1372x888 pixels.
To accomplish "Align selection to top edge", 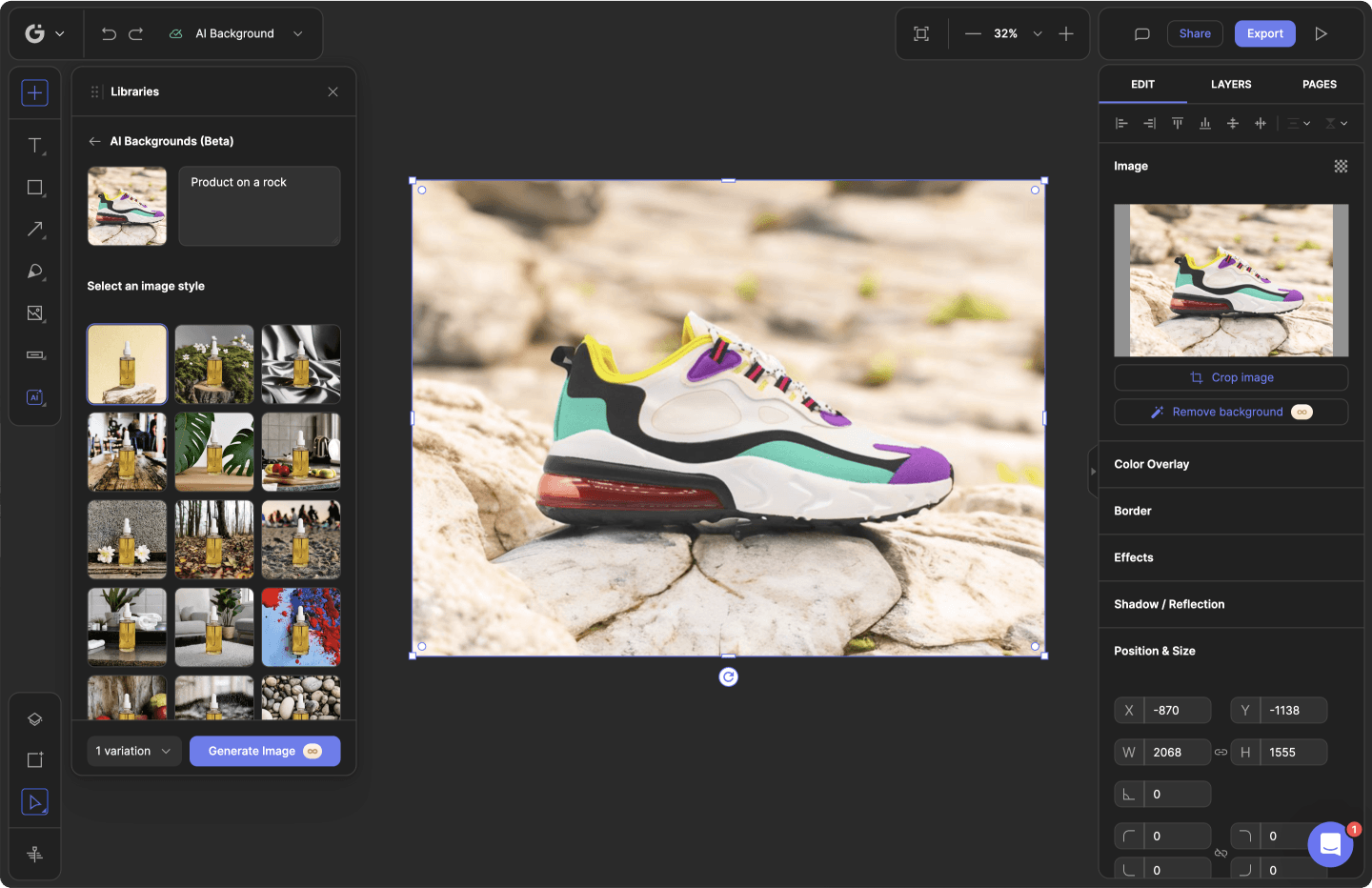I will (1178, 123).
